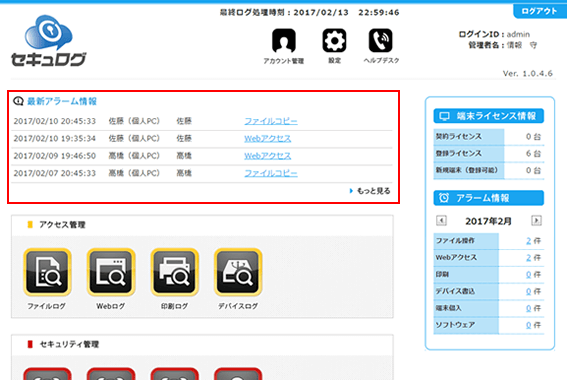The image size is (567, 380).
Task: Click the Ver. 1.0.4.6 version text
Action: (x=528, y=73)
